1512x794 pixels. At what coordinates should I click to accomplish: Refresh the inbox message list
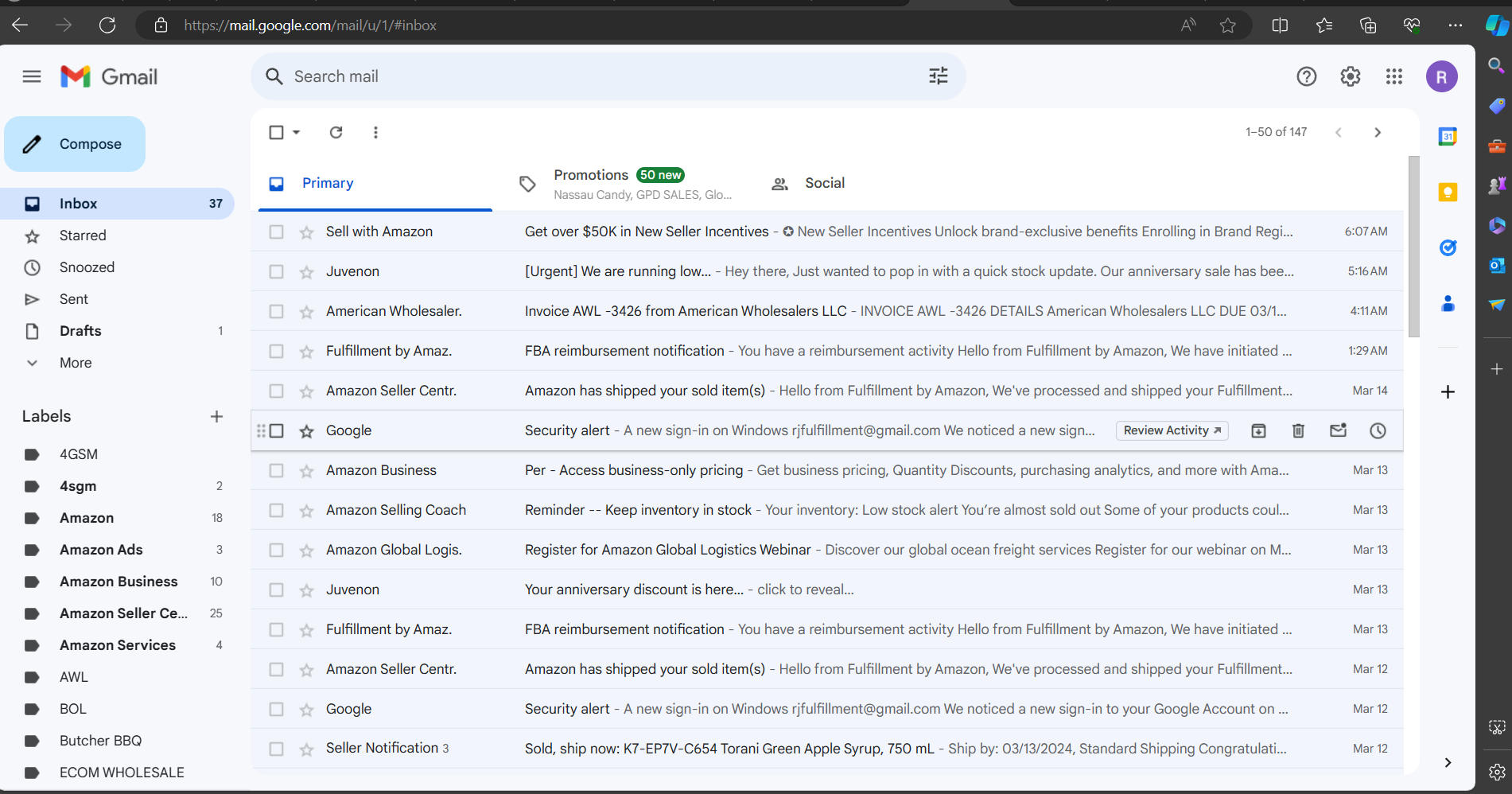pyautogui.click(x=336, y=132)
